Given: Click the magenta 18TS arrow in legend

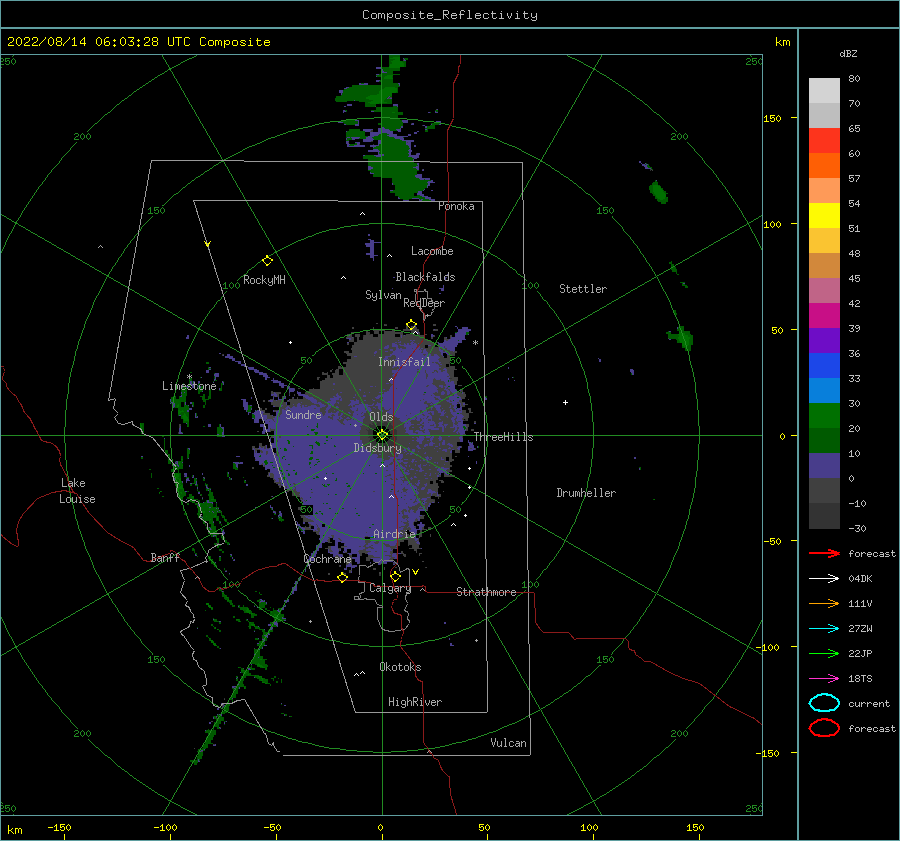Looking at the screenshot, I should click(x=824, y=678).
